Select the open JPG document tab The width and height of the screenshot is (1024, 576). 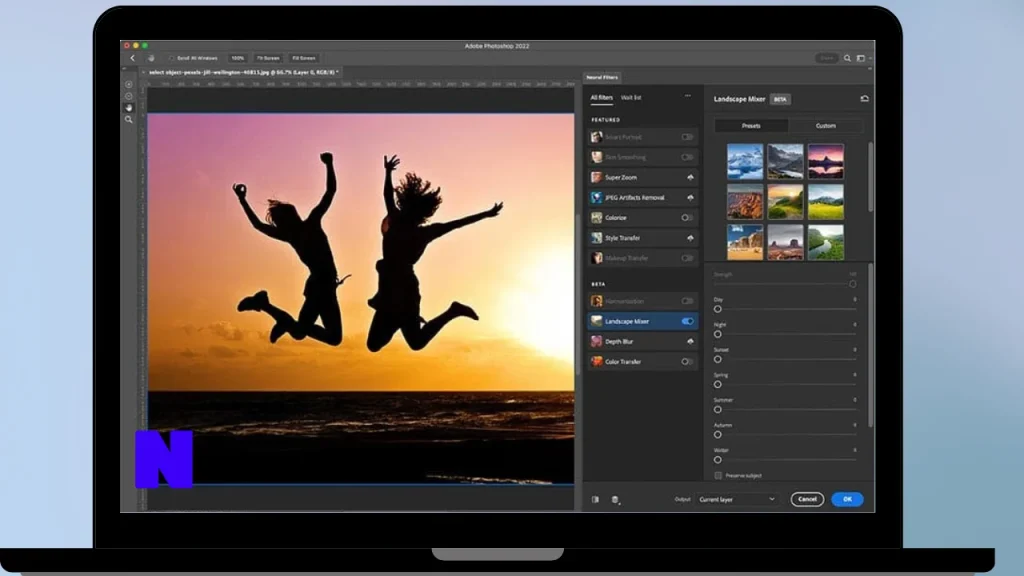pos(243,72)
